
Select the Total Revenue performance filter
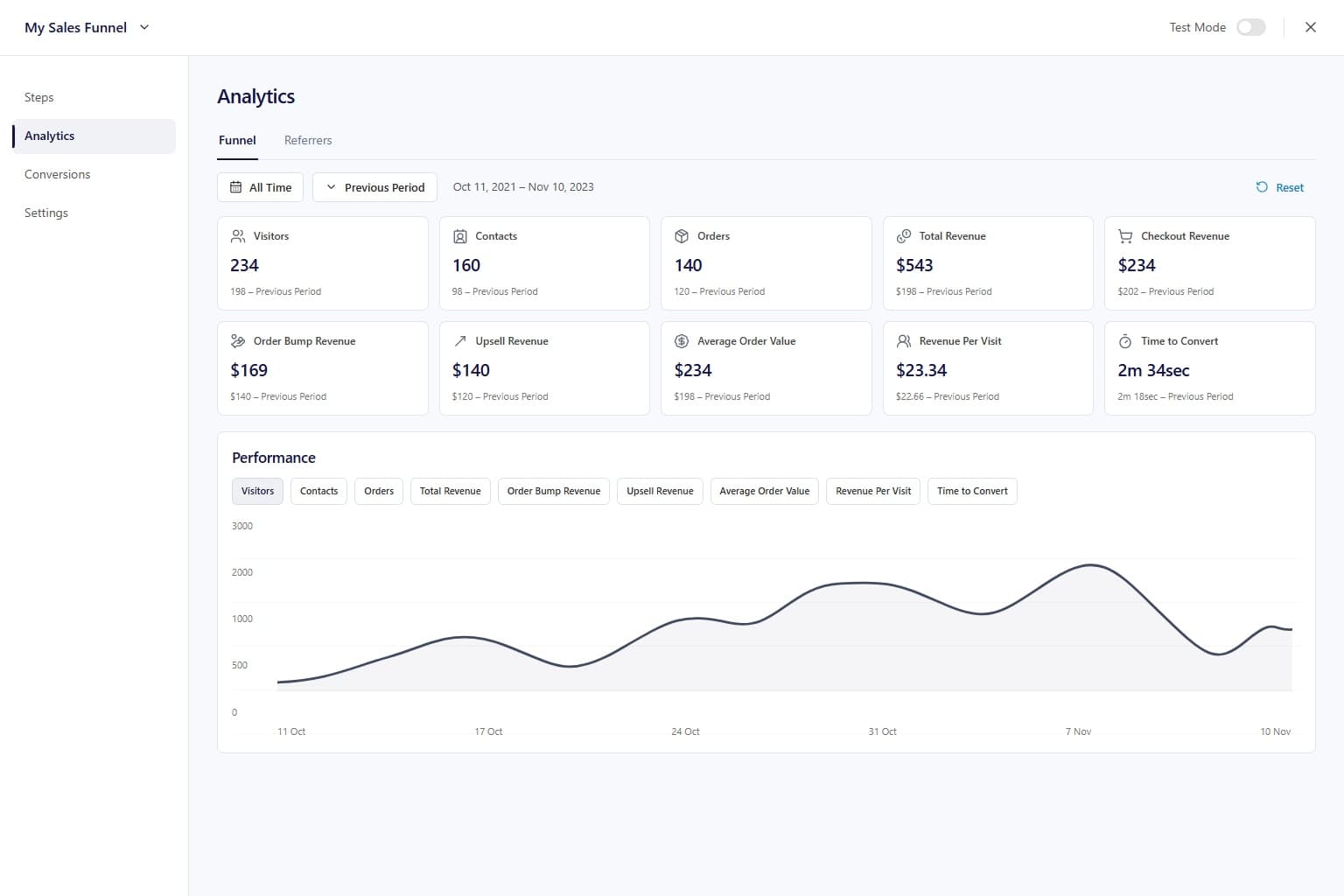point(451,491)
